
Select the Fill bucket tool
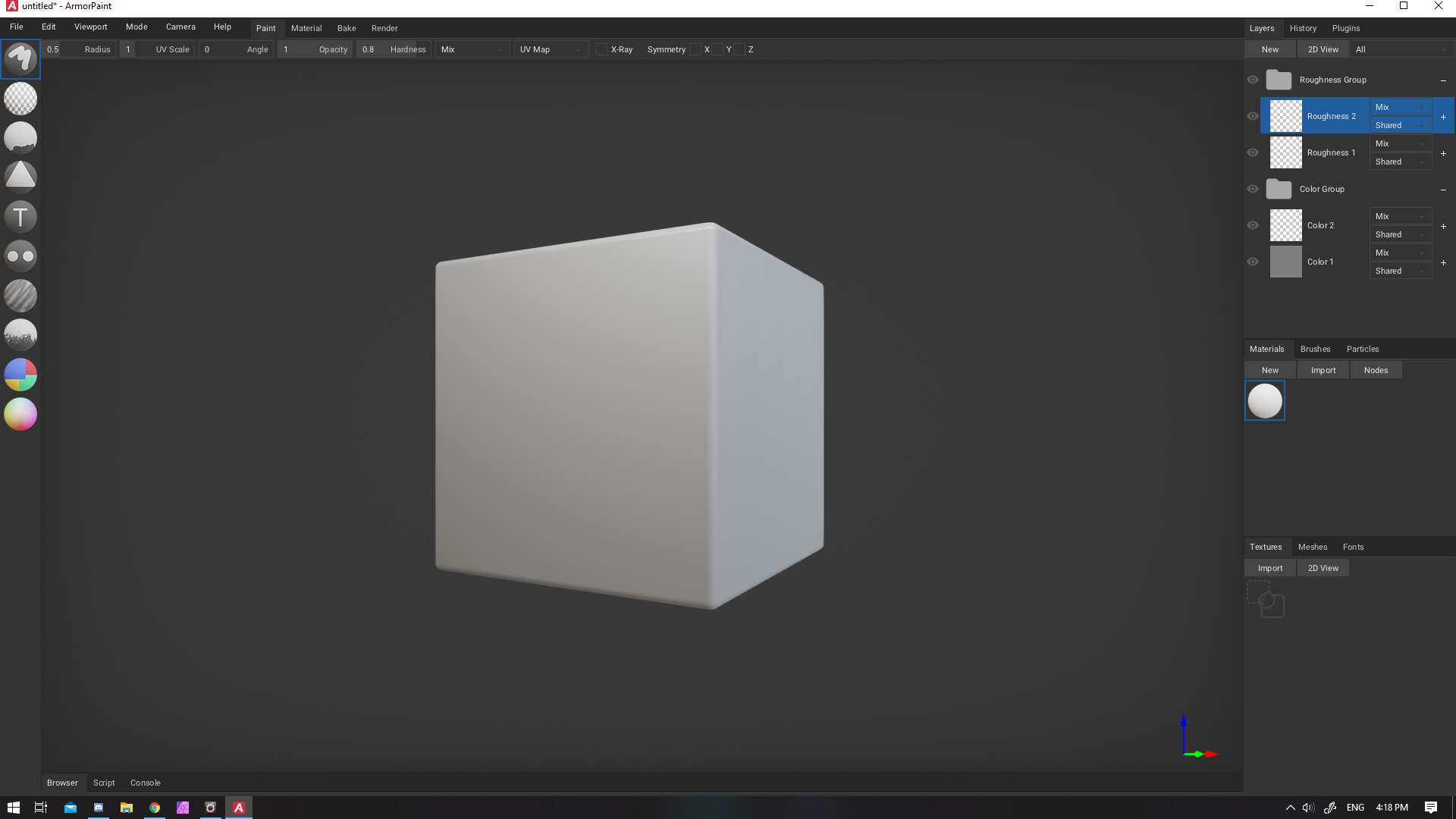point(20,138)
